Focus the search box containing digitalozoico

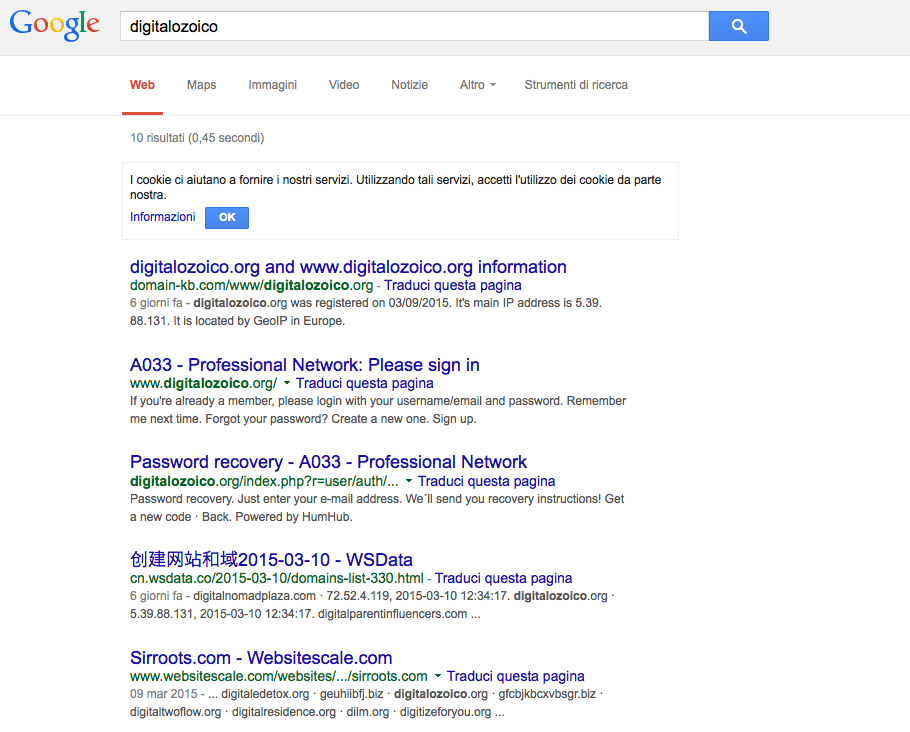coord(414,26)
